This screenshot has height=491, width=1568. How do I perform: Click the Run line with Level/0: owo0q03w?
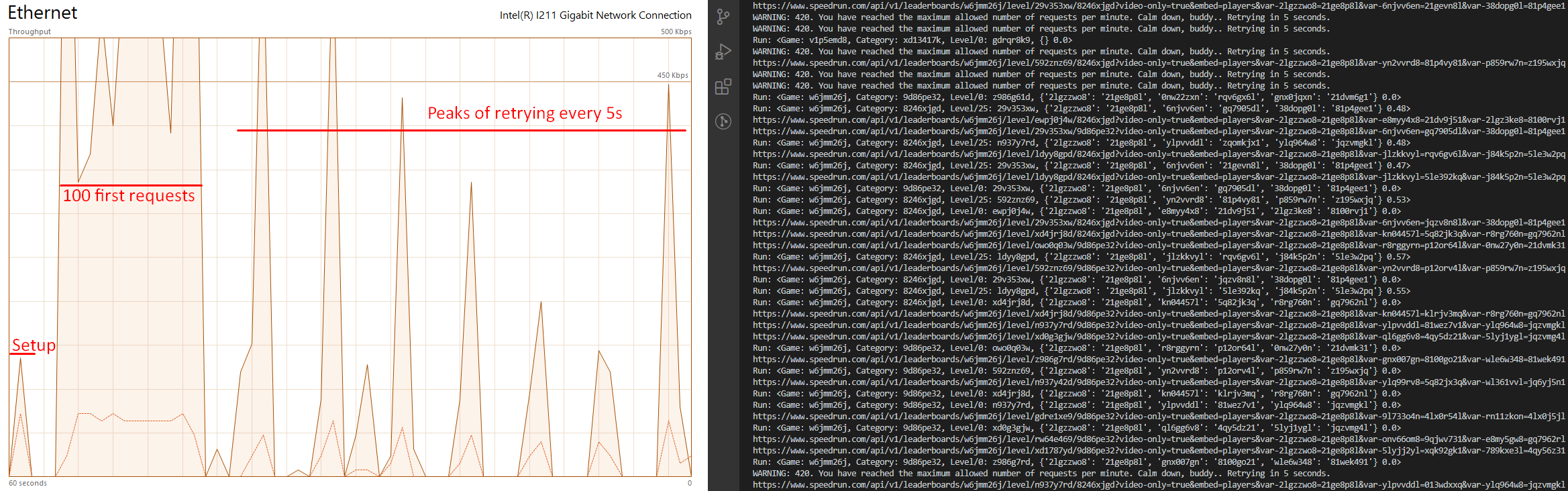pos(1077,348)
